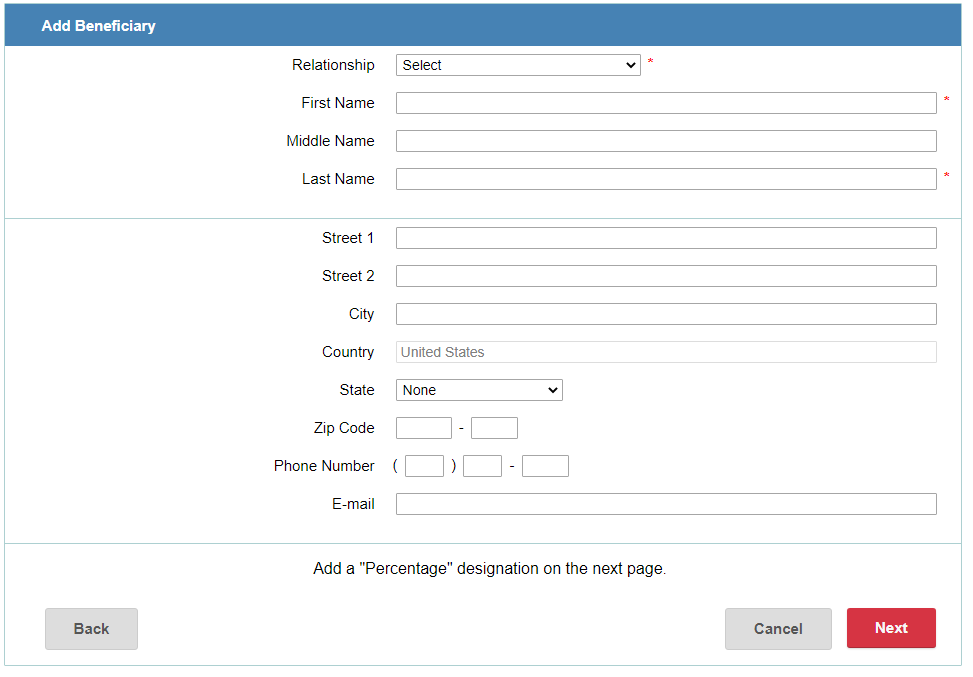This screenshot has width=973, height=677.
Task: Focus the phone area code box in parentheses
Action: click(x=424, y=466)
